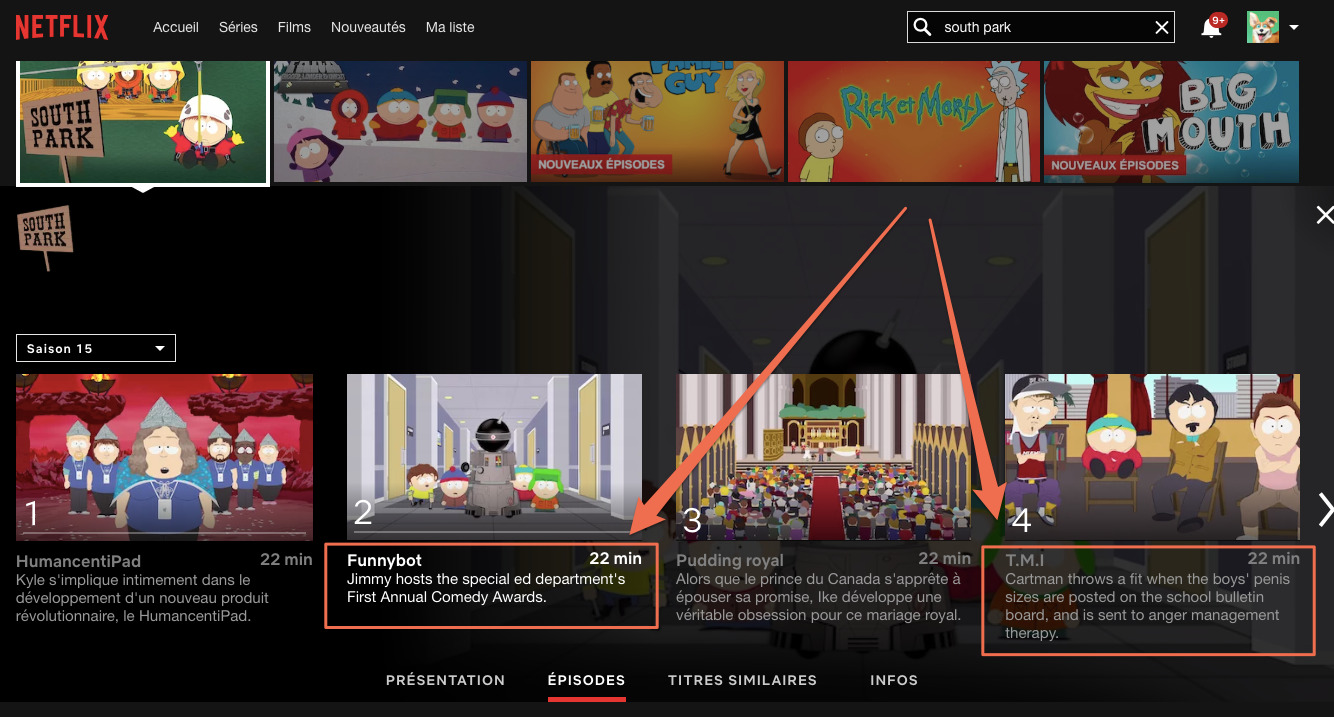
Task: Open the Séries menu item
Action: pyautogui.click(x=238, y=27)
